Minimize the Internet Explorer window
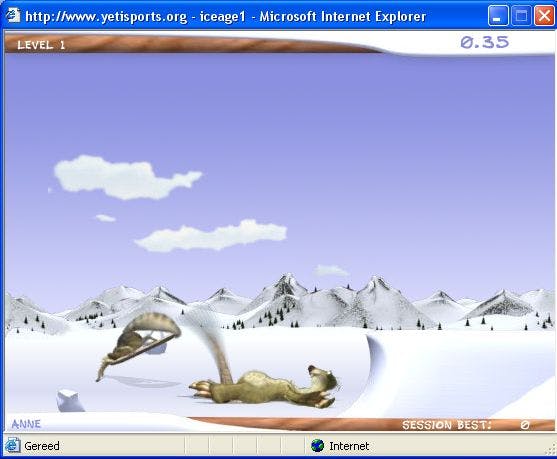Image resolution: width=557 pixels, height=459 pixels. pos(498,16)
